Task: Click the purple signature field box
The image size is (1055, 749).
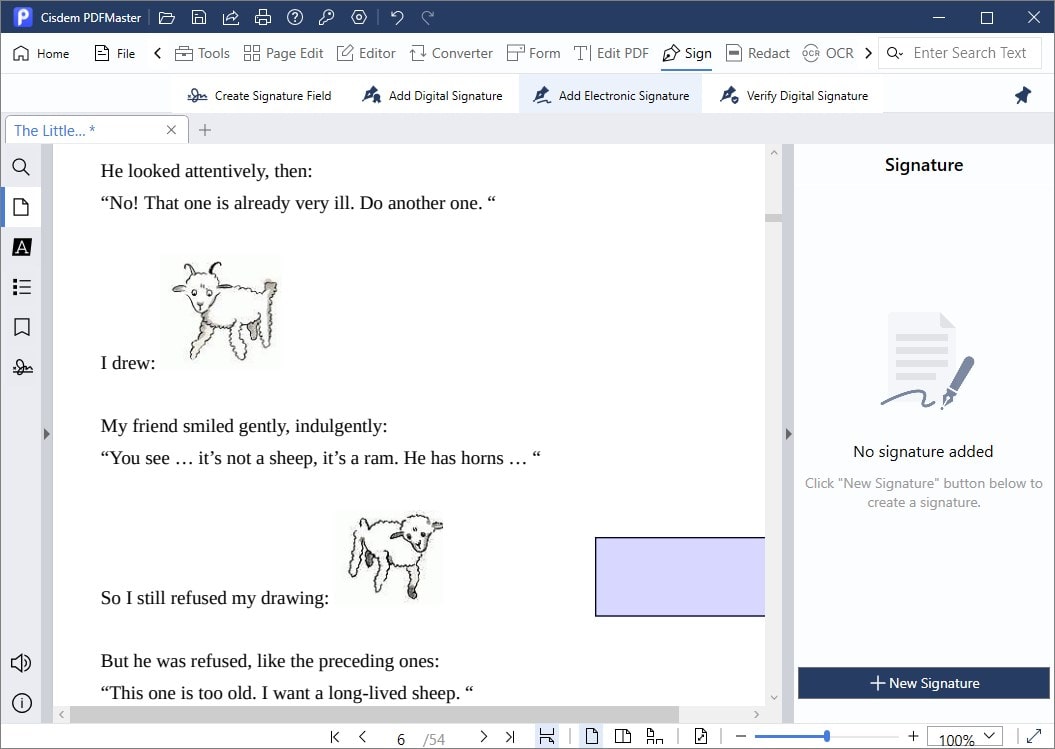Action: coord(680,577)
